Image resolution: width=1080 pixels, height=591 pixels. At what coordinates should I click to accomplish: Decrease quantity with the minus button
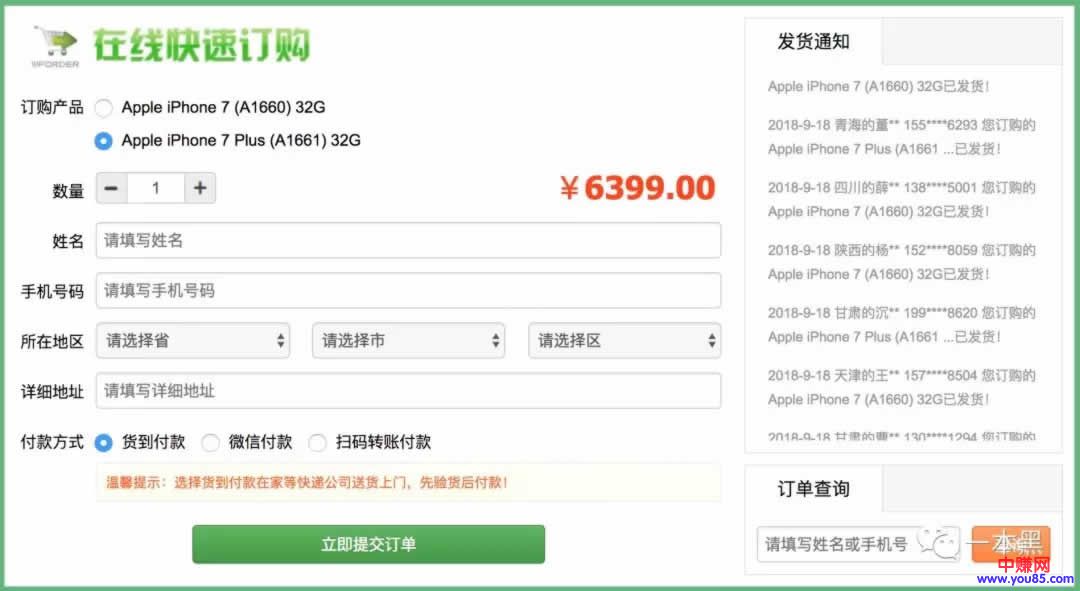[112, 188]
